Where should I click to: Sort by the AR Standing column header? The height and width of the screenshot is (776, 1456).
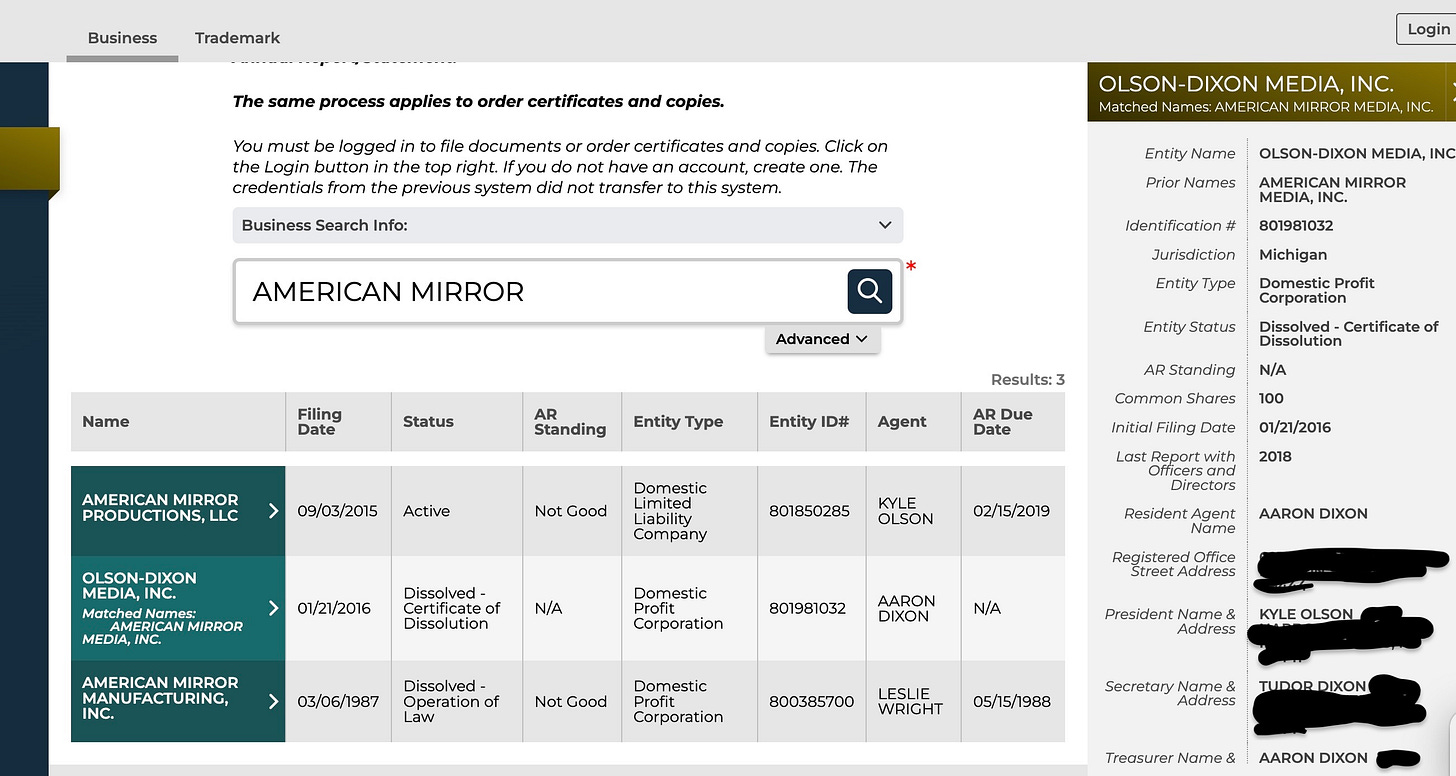click(570, 421)
